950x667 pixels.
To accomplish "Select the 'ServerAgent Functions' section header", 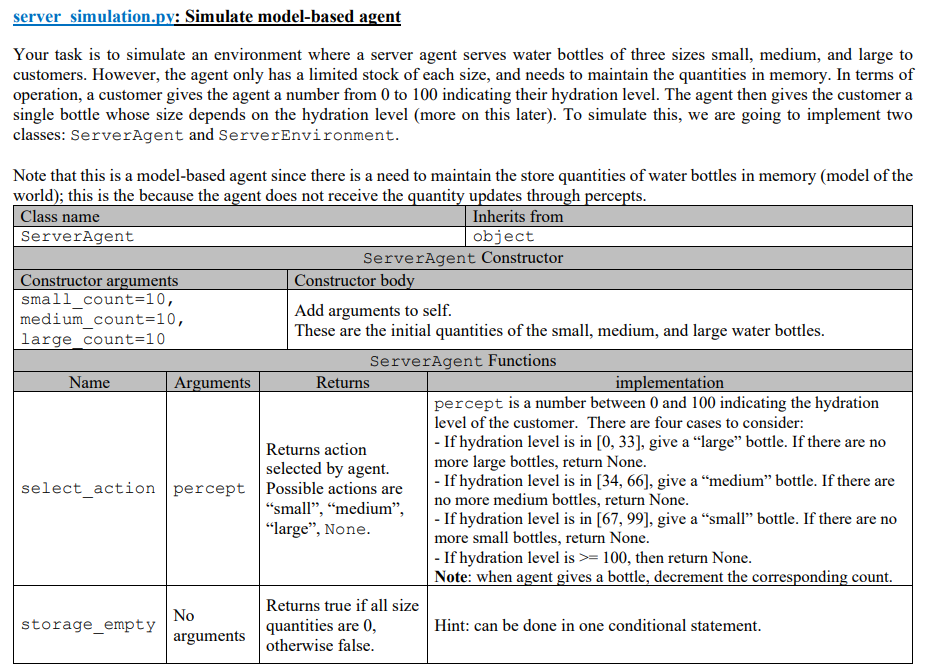I will coord(463,360).
